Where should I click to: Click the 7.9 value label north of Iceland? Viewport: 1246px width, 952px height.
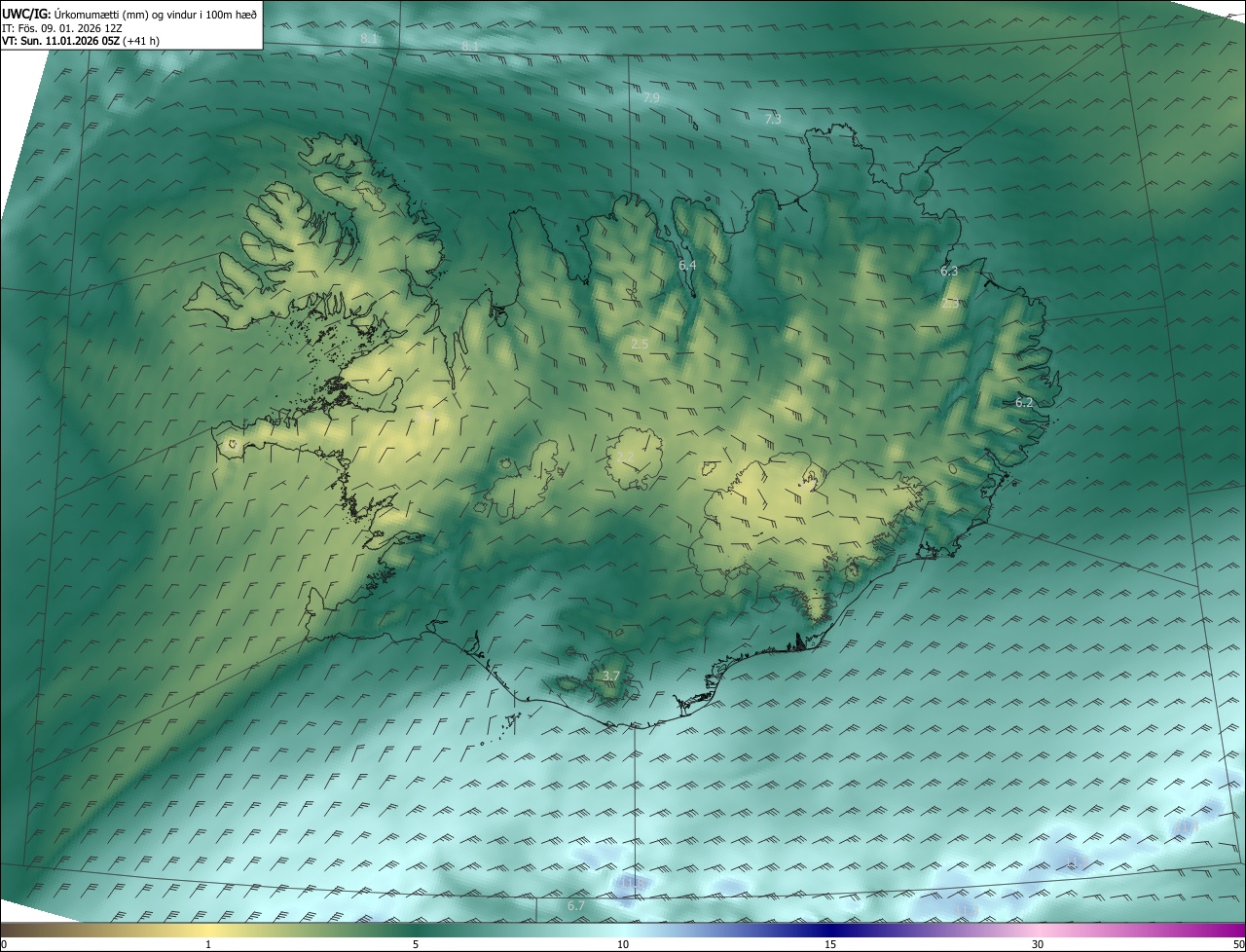tap(651, 98)
